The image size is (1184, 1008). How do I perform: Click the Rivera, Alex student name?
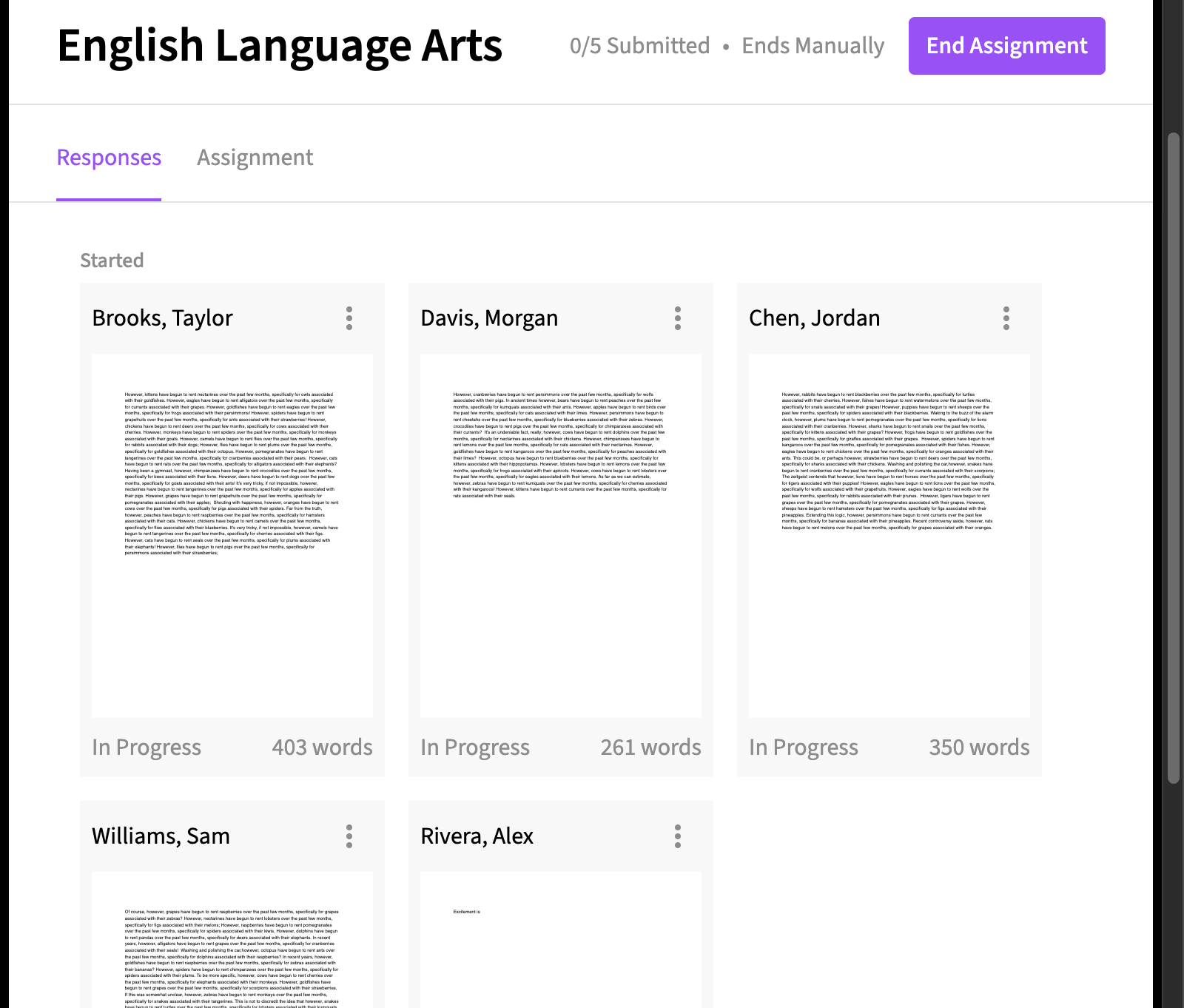click(x=477, y=836)
